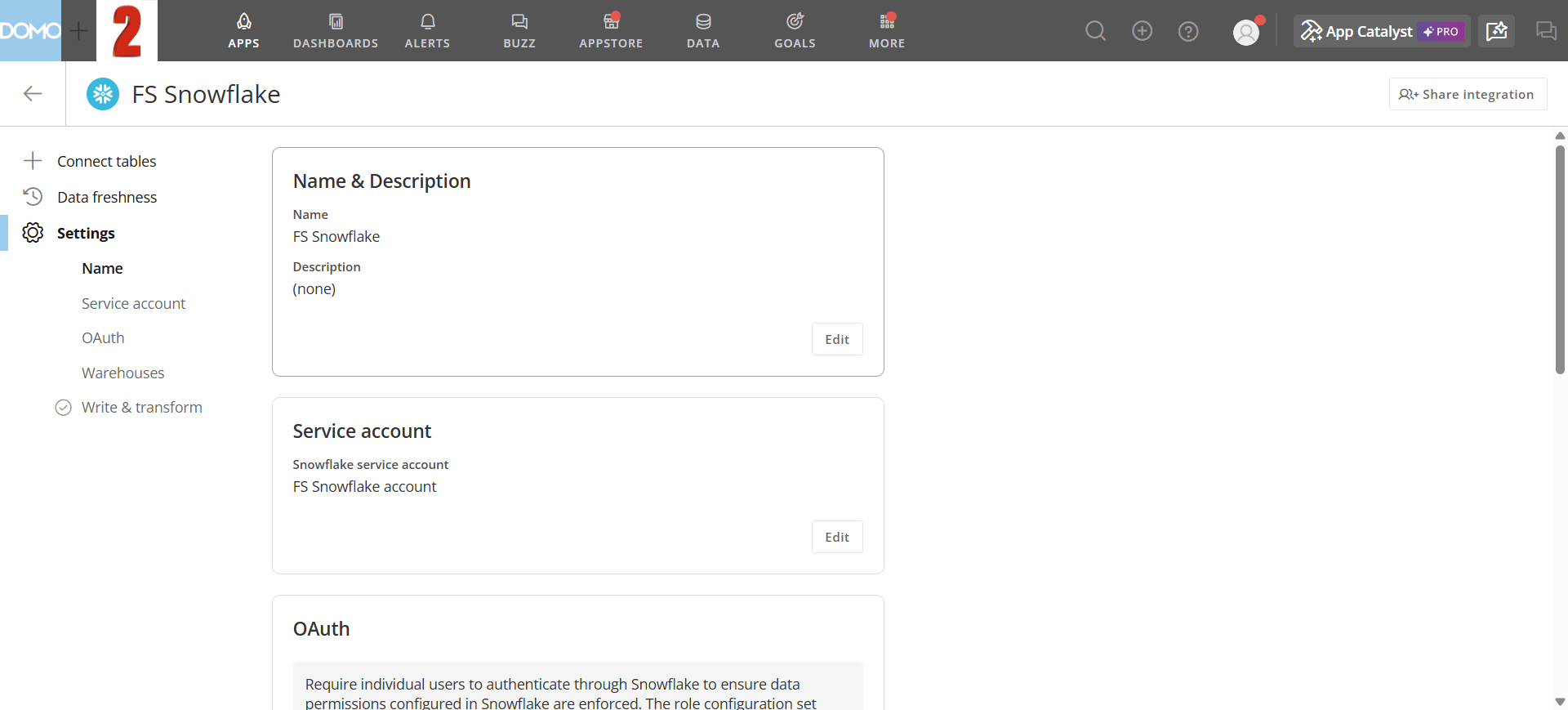The height and width of the screenshot is (710, 1568).
Task: Open Apps from the top navigation
Action: click(x=243, y=31)
